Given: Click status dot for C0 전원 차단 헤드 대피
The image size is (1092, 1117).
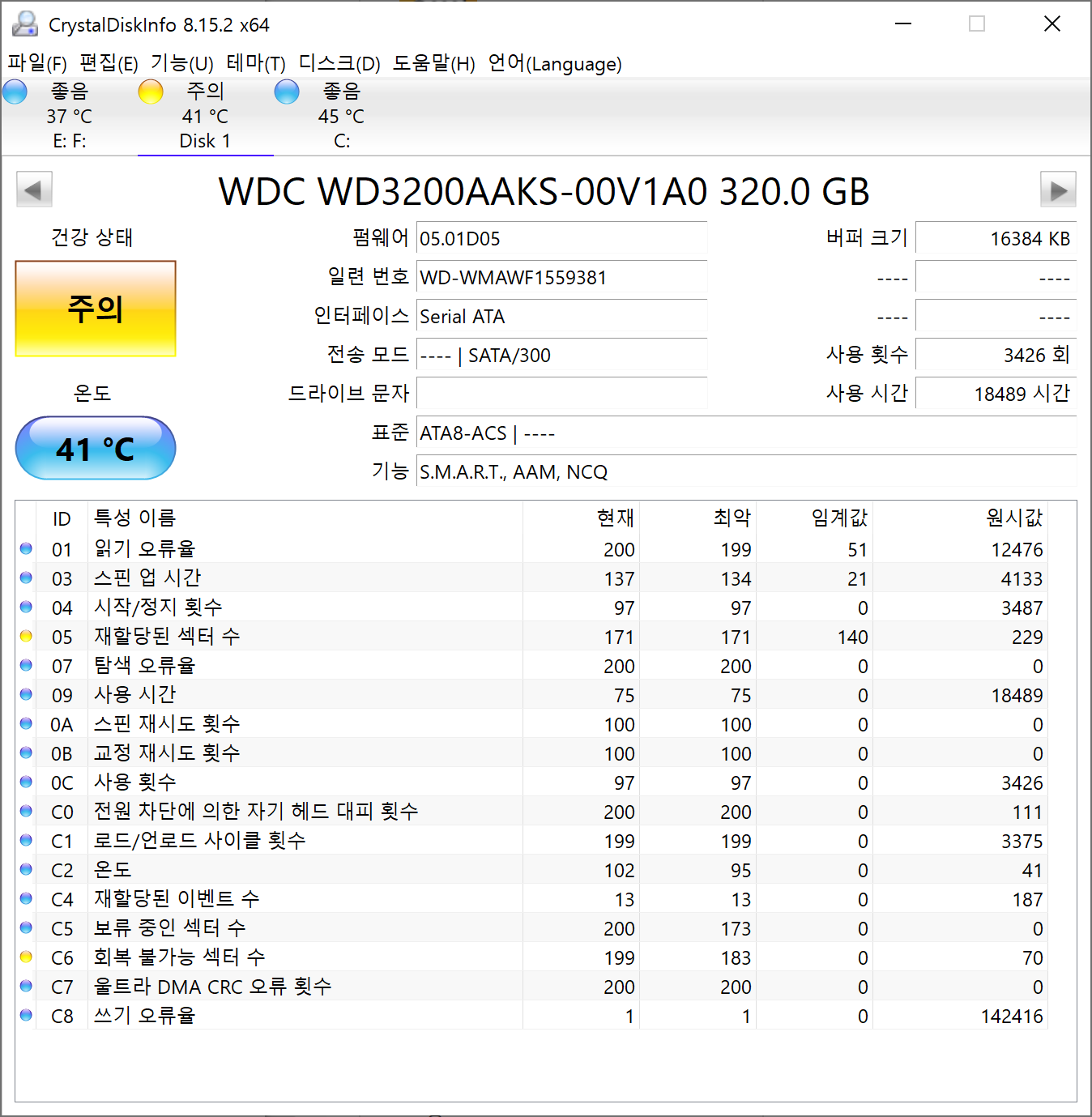Looking at the screenshot, I should (x=26, y=811).
